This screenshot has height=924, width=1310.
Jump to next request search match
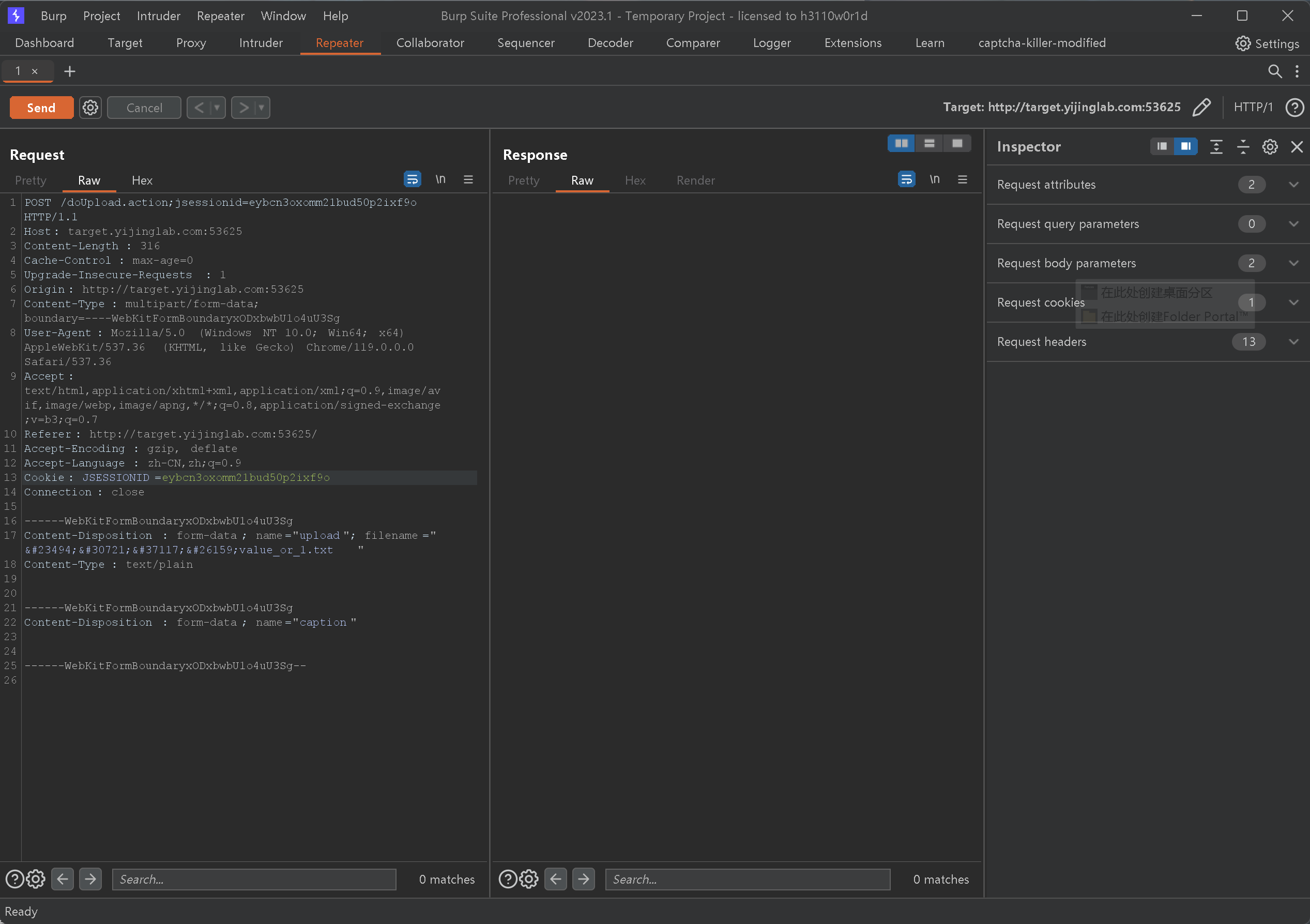pos(90,879)
